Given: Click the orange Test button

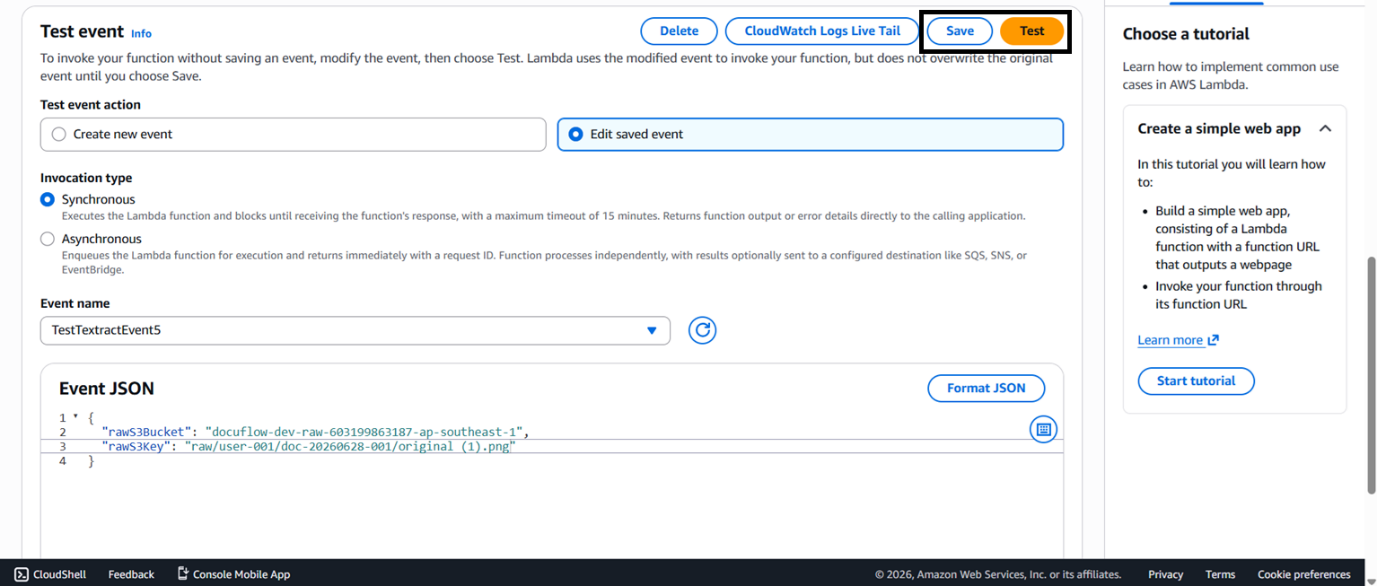Looking at the screenshot, I should [x=1032, y=31].
